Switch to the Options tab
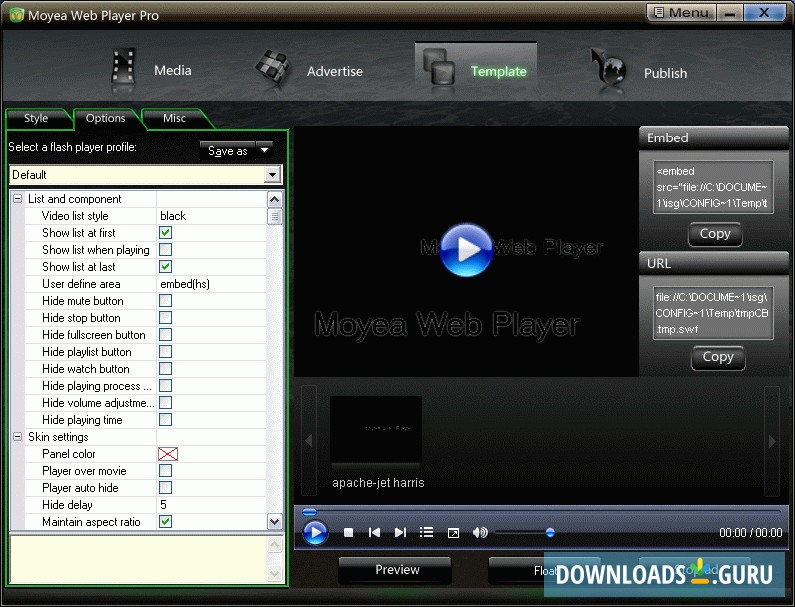795x607 pixels. pos(105,118)
